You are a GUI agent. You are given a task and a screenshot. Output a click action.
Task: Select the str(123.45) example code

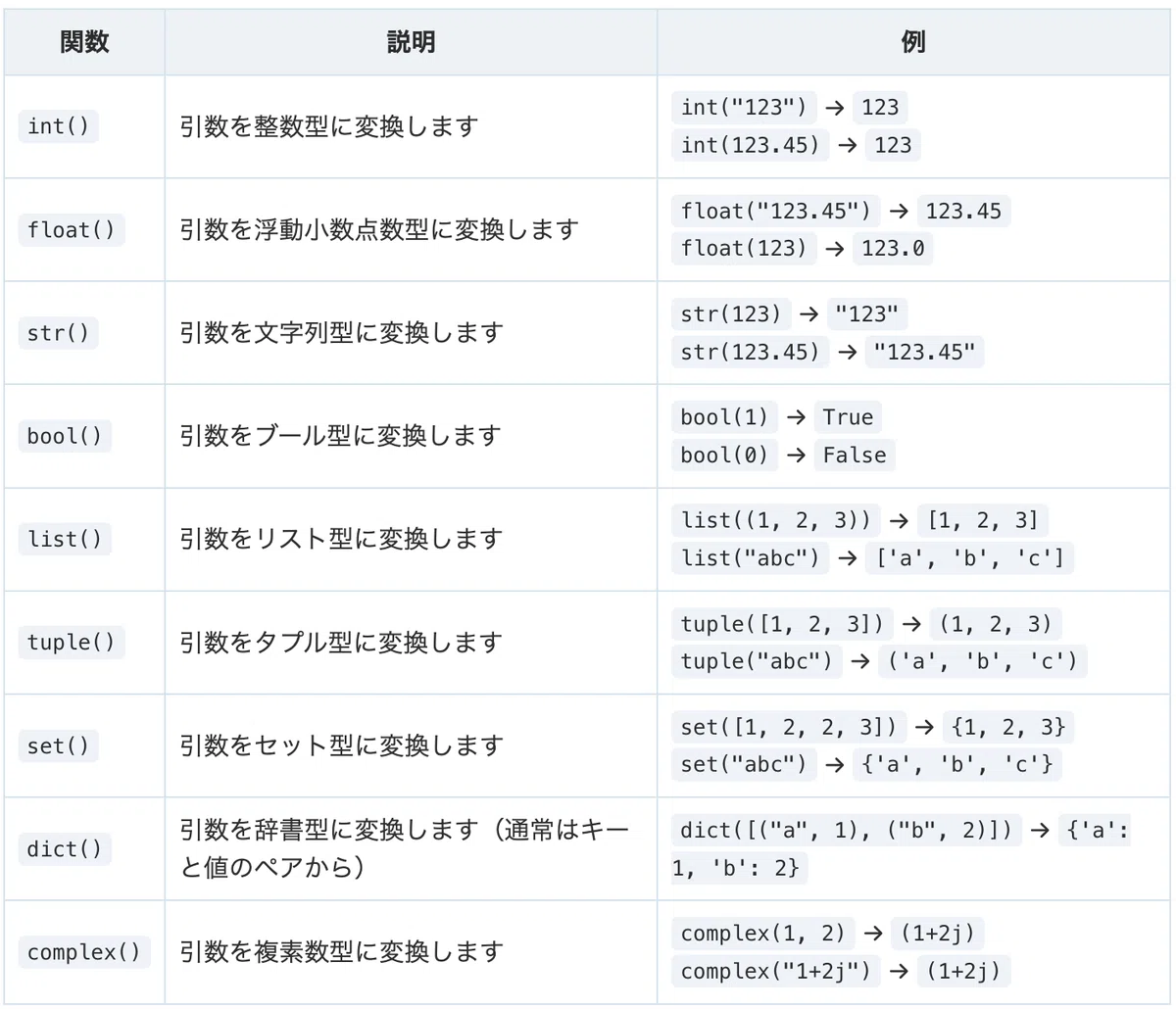(x=750, y=352)
